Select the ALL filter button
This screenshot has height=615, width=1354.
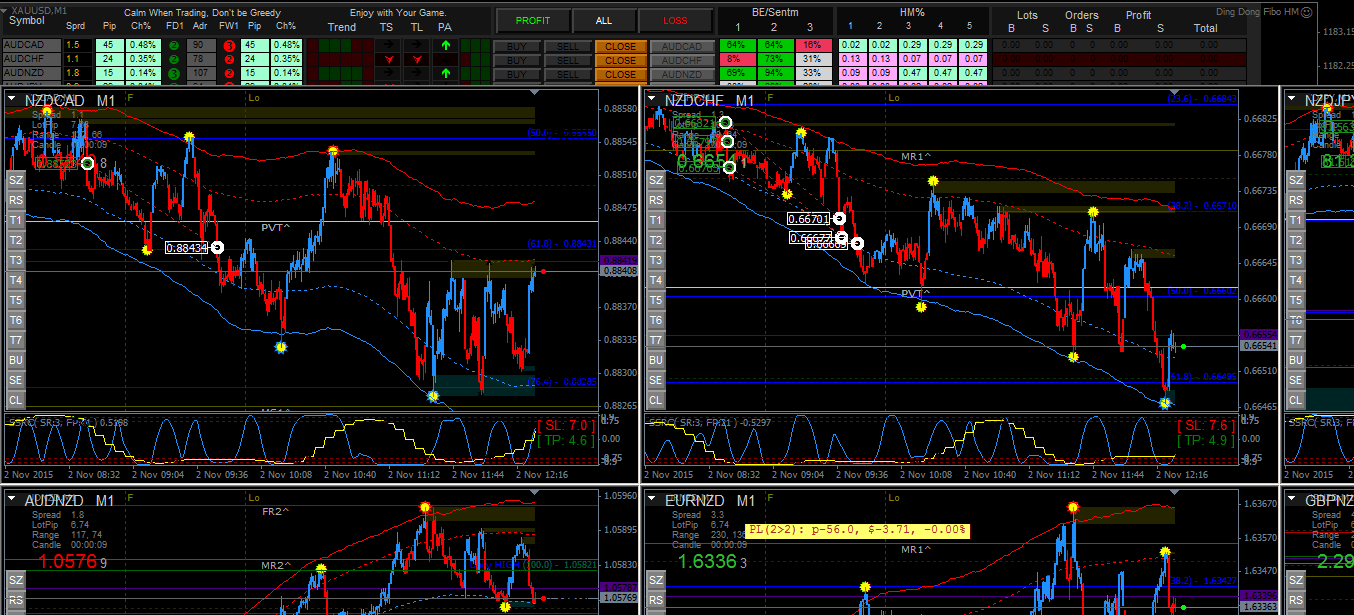(603, 20)
